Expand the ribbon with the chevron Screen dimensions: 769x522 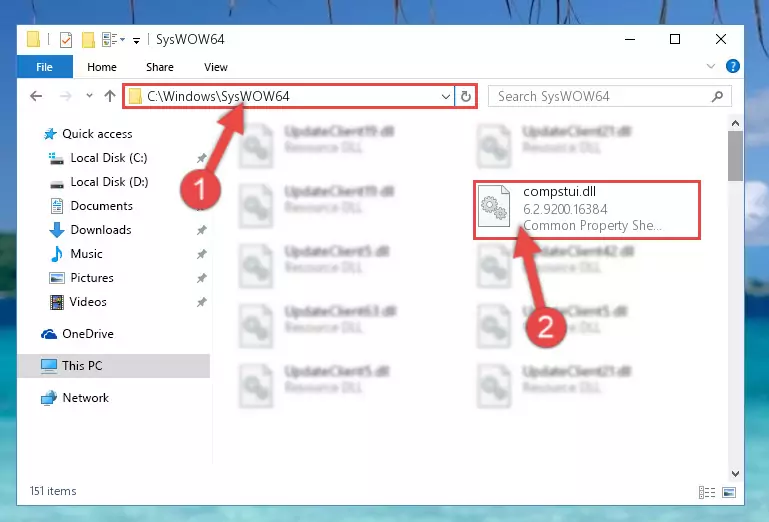(711, 66)
